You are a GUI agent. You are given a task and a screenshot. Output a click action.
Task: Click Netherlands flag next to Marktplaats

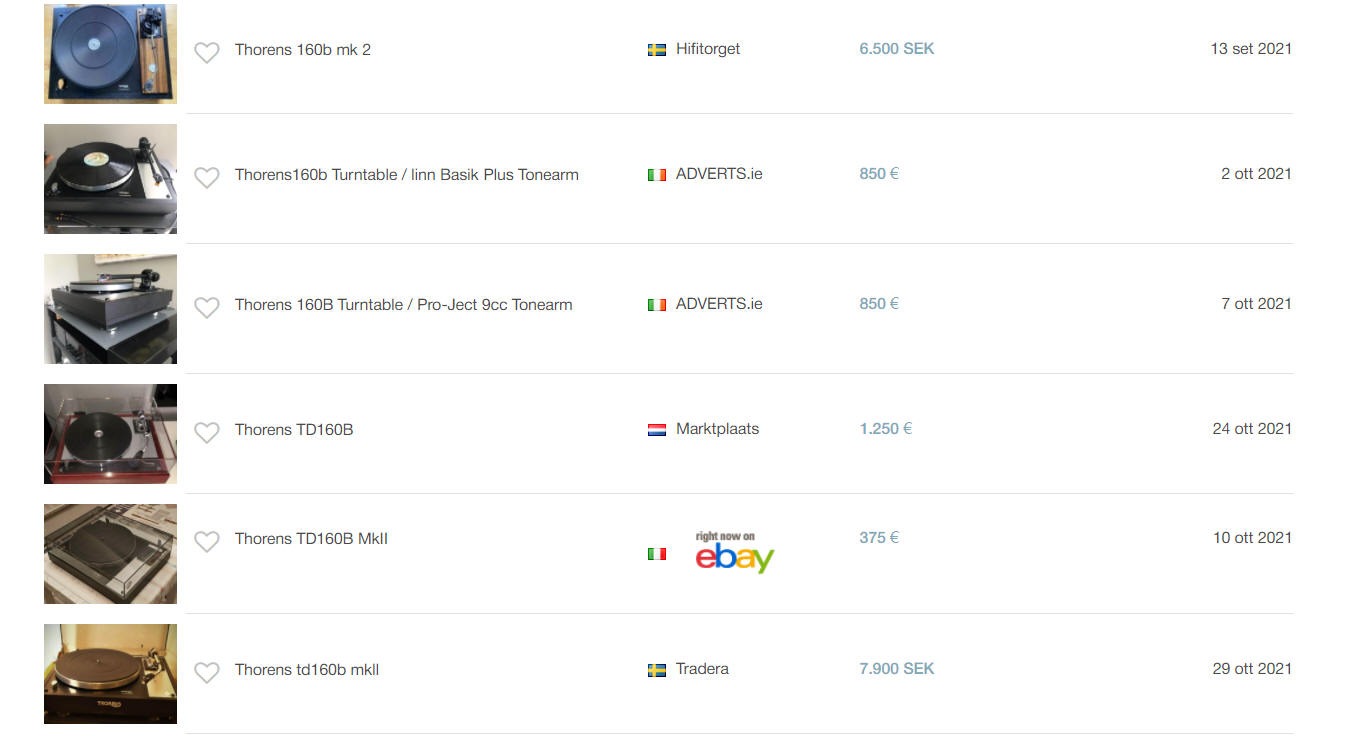[657, 430]
